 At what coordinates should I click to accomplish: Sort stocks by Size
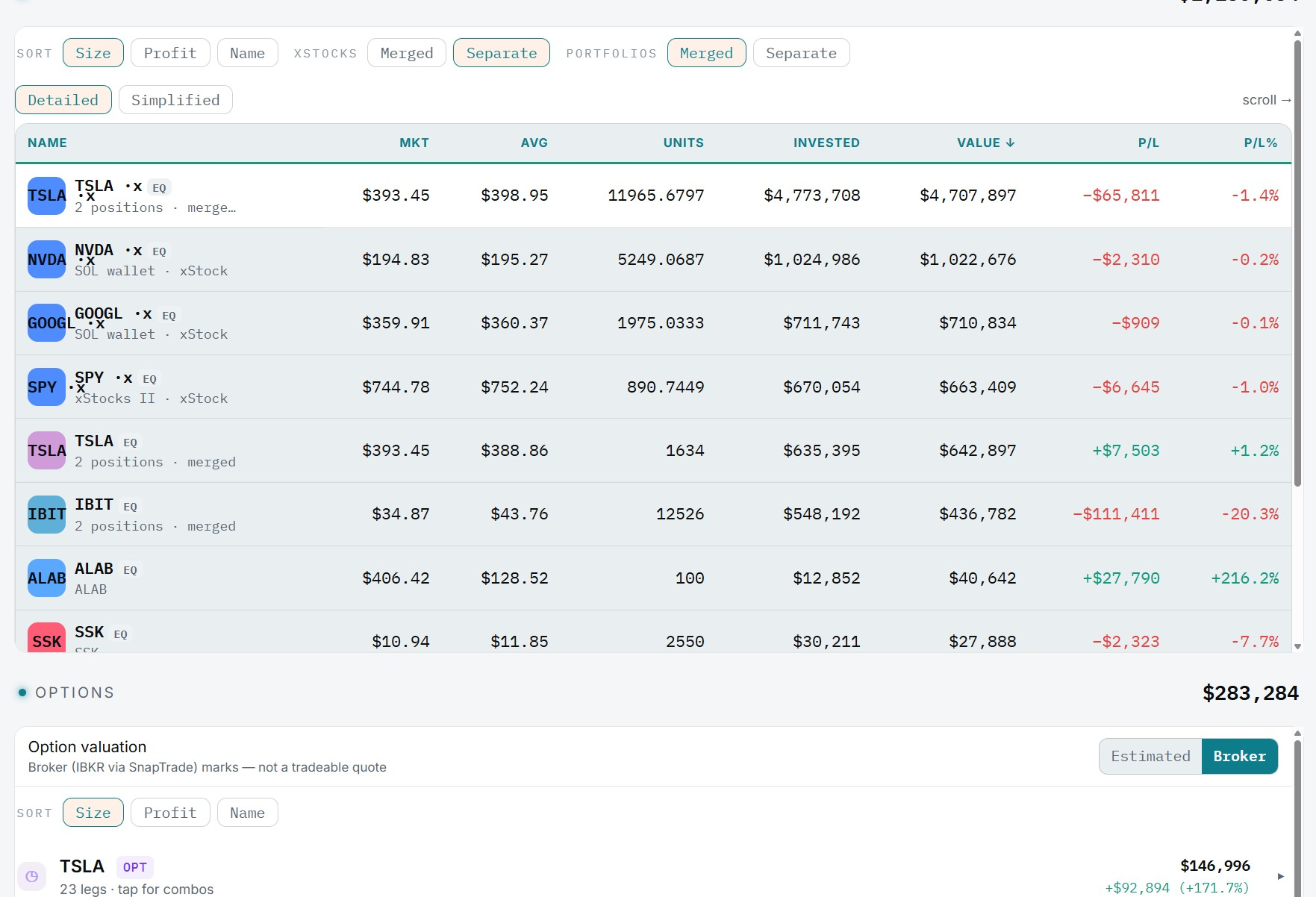[x=93, y=53]
